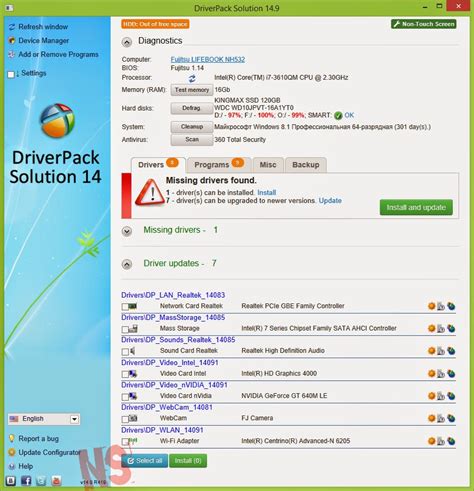Click Install and update button
The width and height of the screenshot is (474, 491).
(x=416, y=207)
